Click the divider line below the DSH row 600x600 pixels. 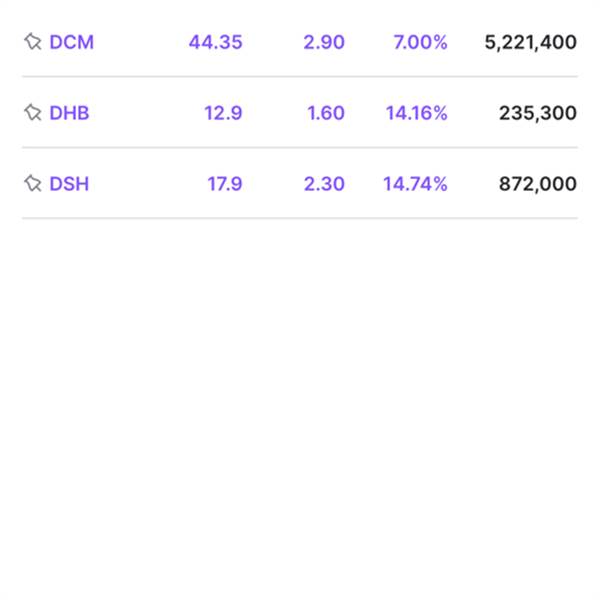click(300, 218)
